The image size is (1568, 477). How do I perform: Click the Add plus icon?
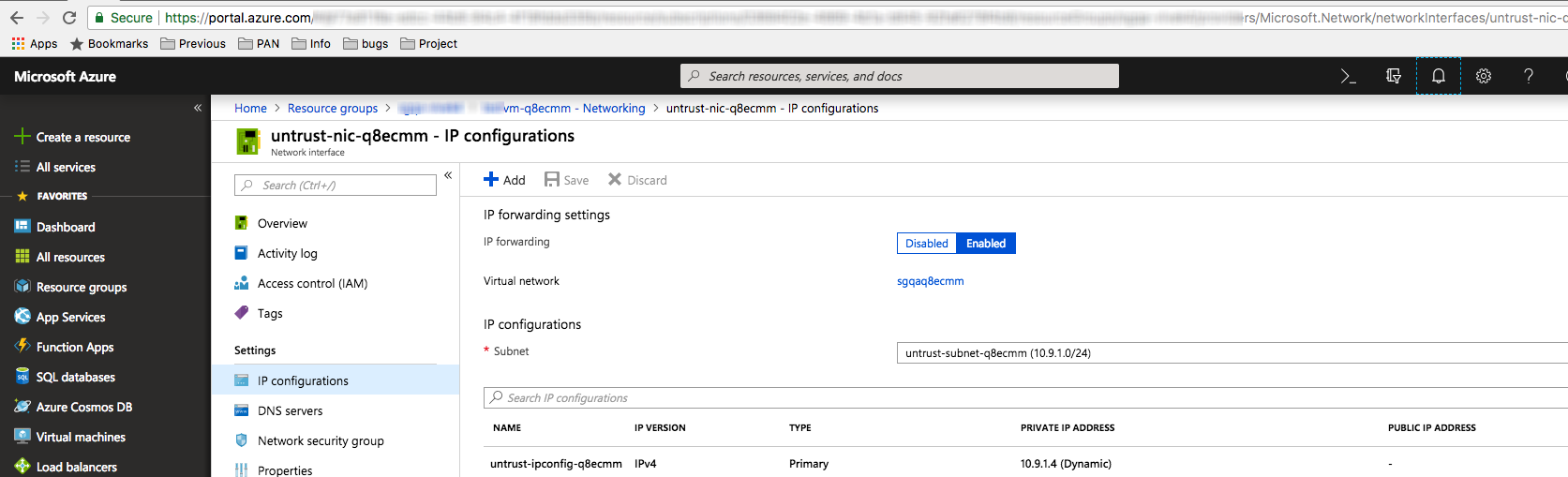(x=491, y=180)
